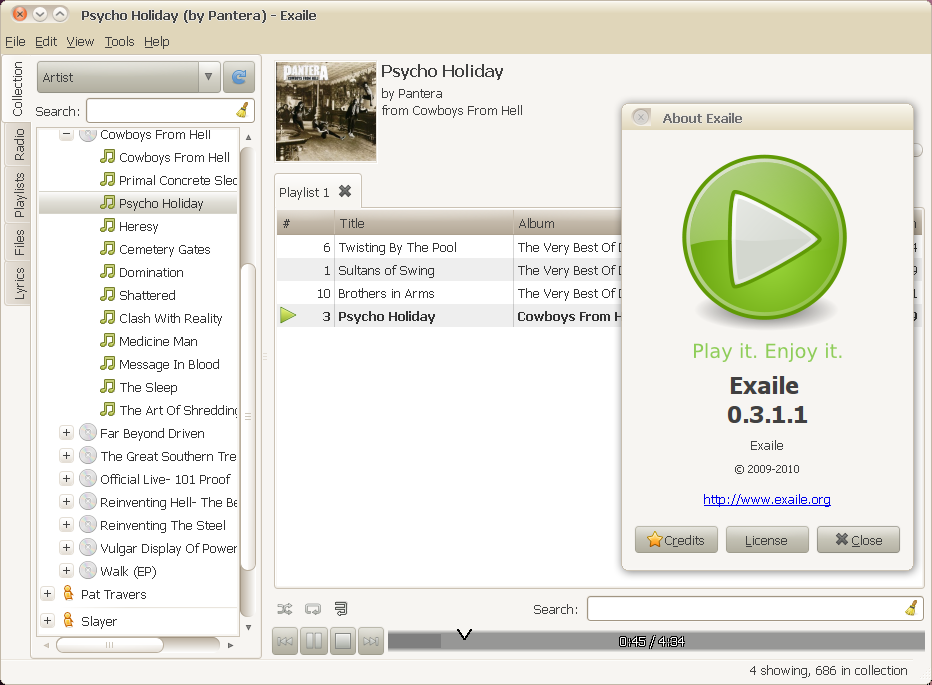The width and height of the screenshot is (932, 685).
Task: Open the http://www.exaile.org link
Action: pos(767,499)
